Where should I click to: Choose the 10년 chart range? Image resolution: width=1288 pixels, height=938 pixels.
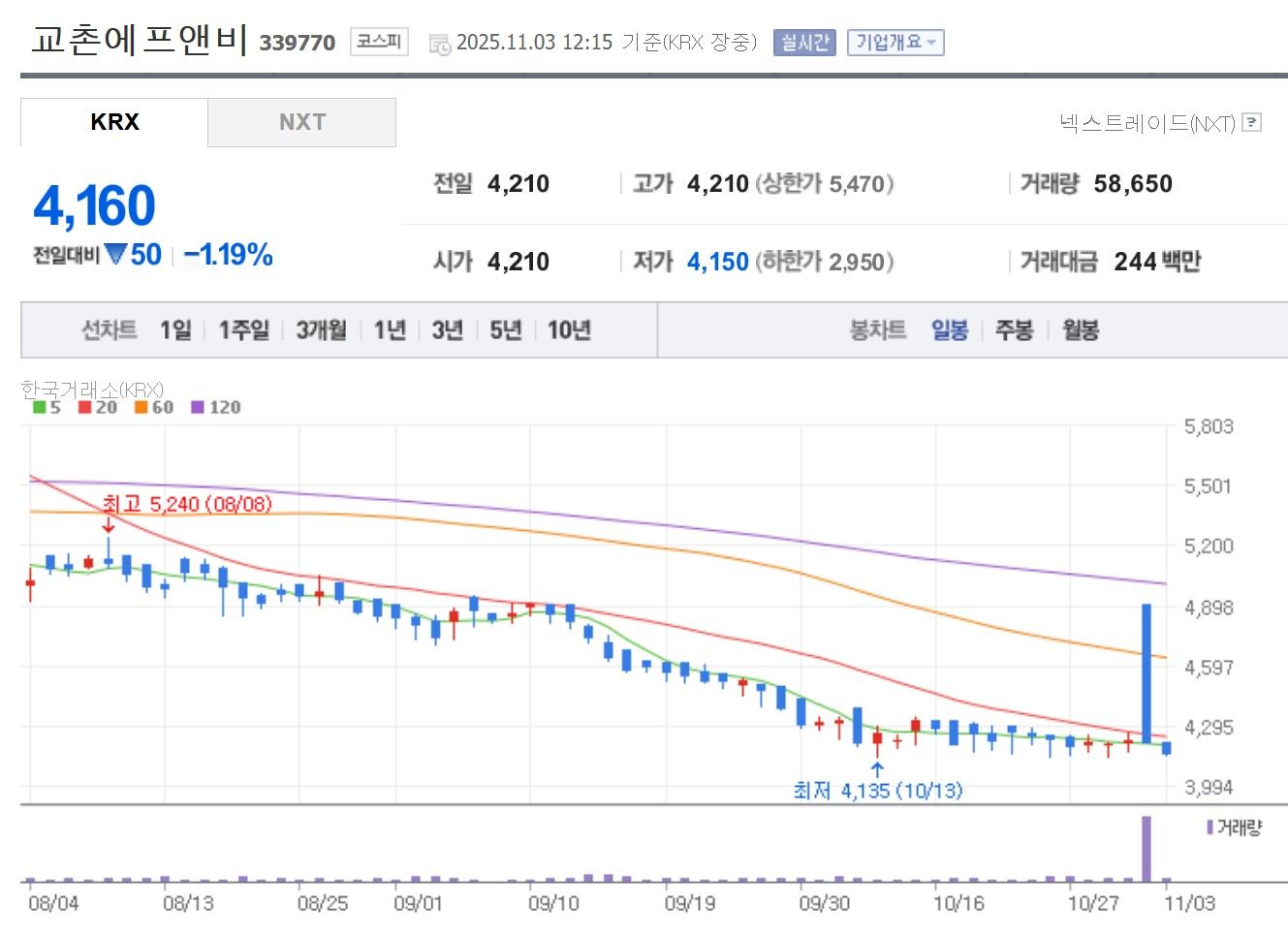[x=569, y=330]
